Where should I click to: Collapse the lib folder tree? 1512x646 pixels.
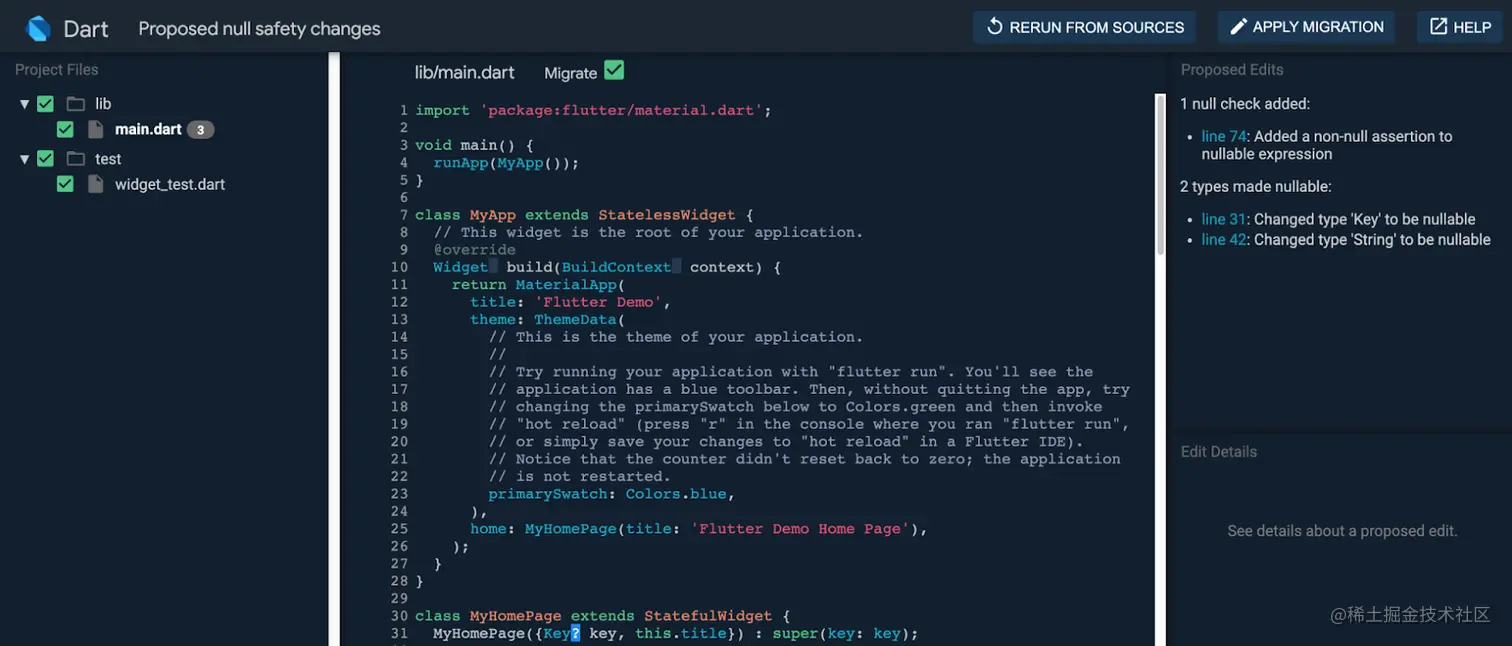[25, 104]
